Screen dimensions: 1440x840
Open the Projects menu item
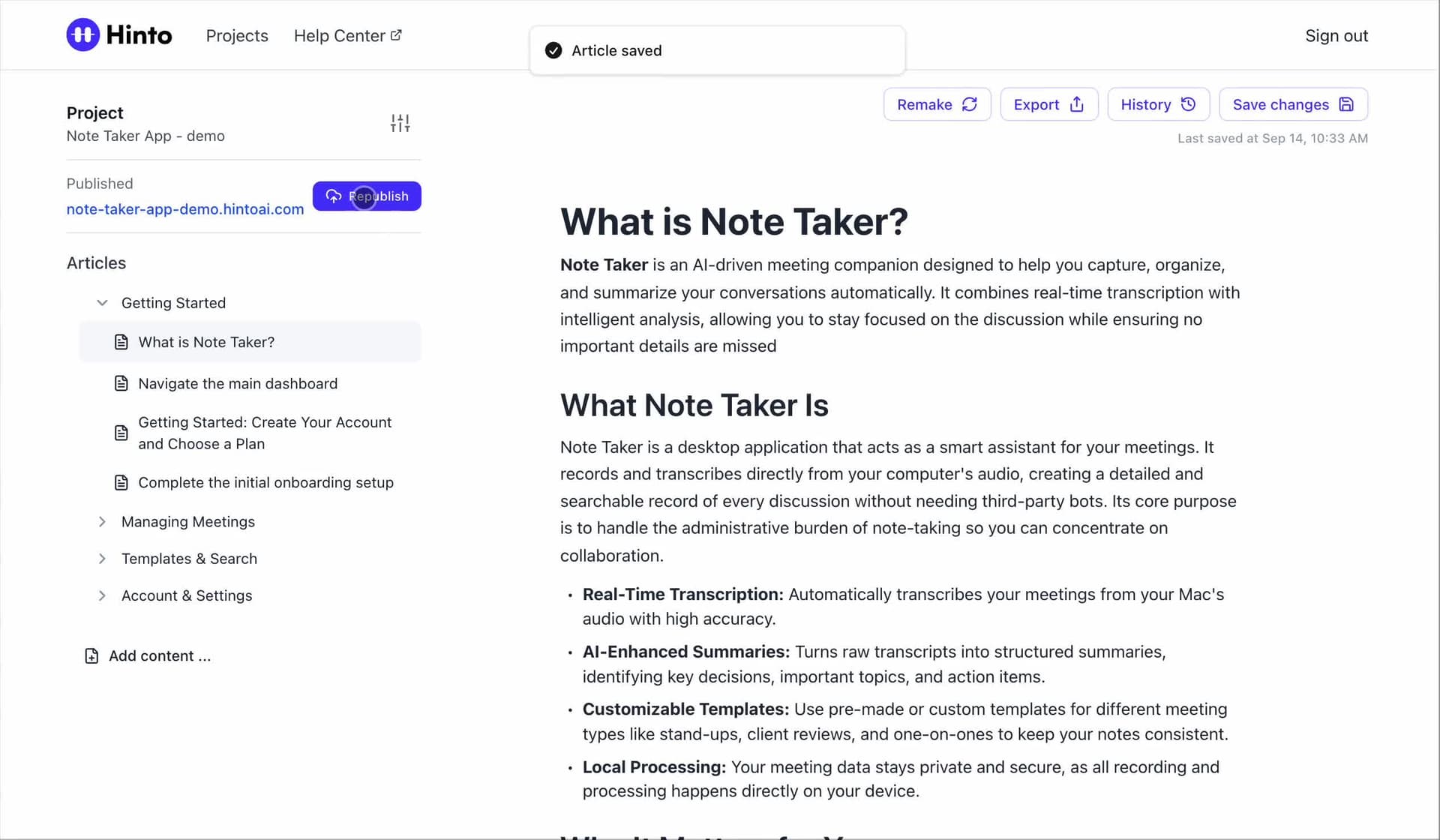[237, 36]
